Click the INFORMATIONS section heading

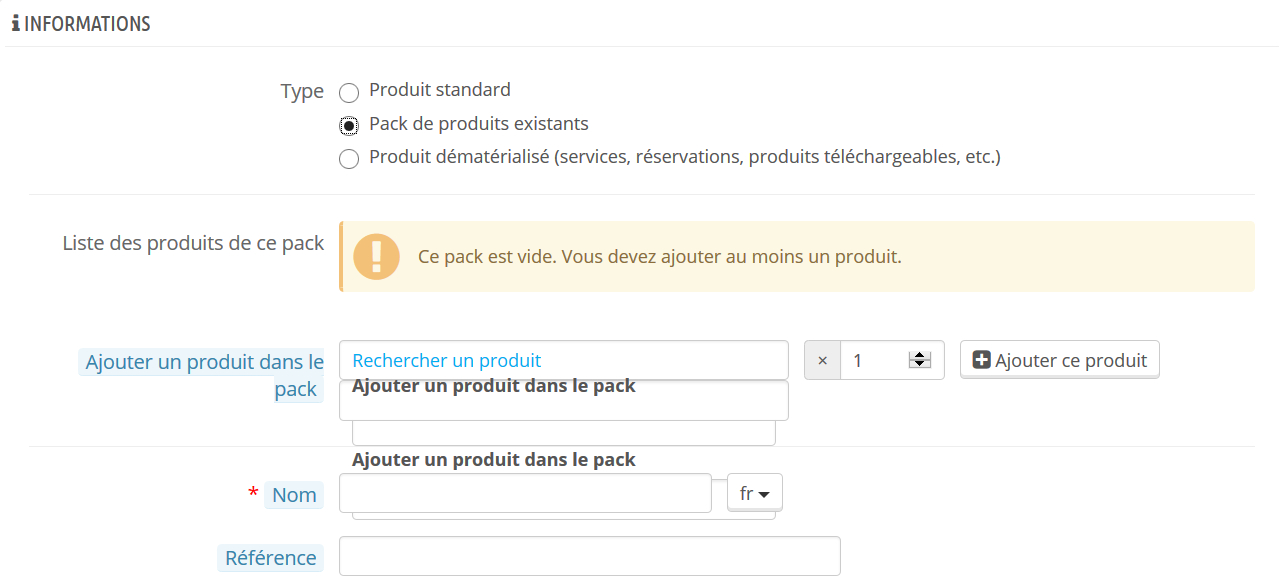pos(87,24)
